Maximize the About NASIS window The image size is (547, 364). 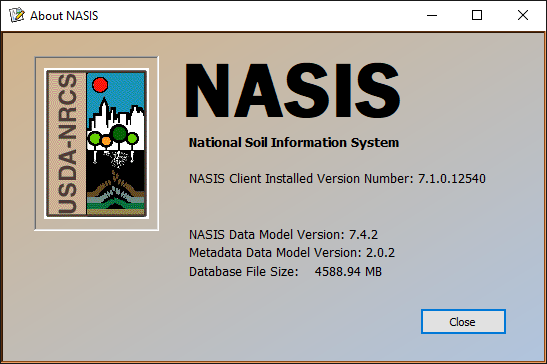click(477, 15)
